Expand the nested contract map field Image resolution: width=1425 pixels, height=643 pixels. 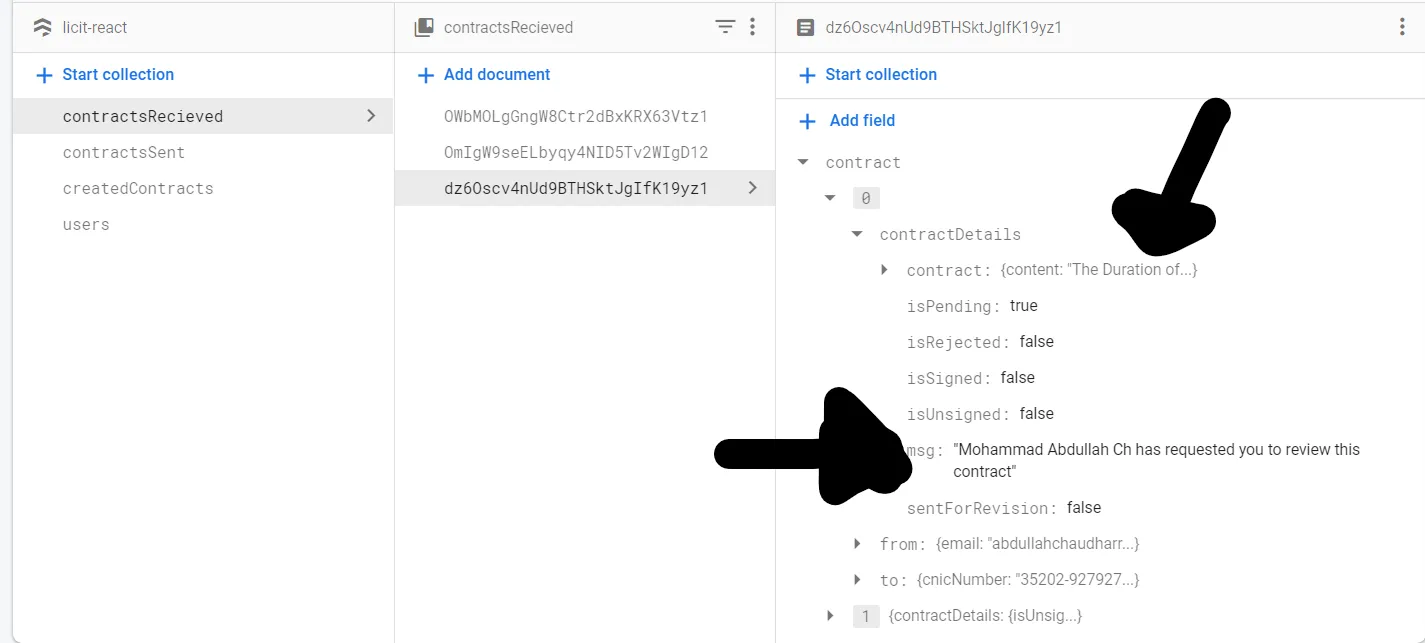[x=884, y=270]
